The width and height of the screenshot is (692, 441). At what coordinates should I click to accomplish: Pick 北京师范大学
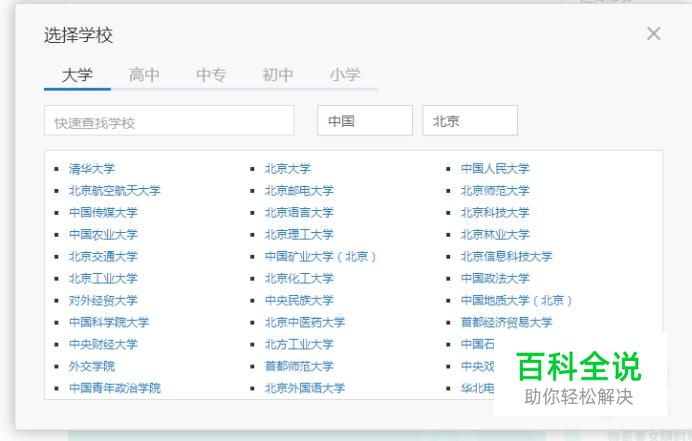pos(495,191)
